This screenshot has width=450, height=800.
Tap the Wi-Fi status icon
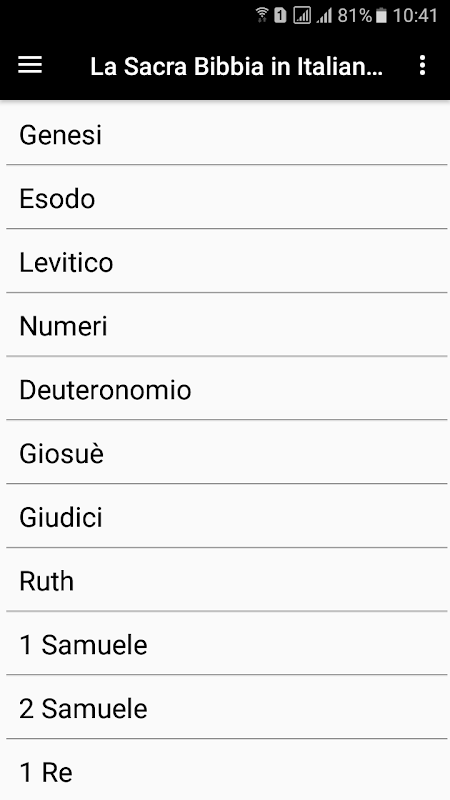[262, 15]
